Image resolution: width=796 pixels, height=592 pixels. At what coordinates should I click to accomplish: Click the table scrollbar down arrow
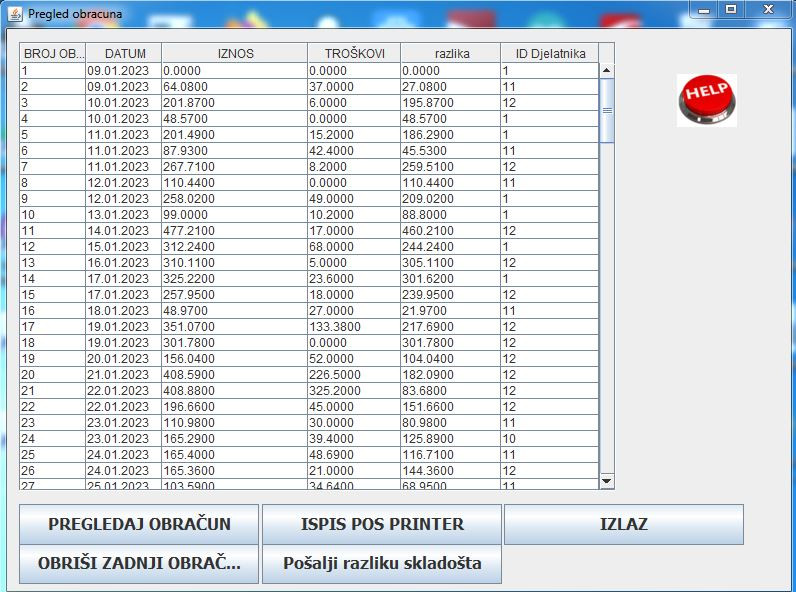(x=606, y=482)
